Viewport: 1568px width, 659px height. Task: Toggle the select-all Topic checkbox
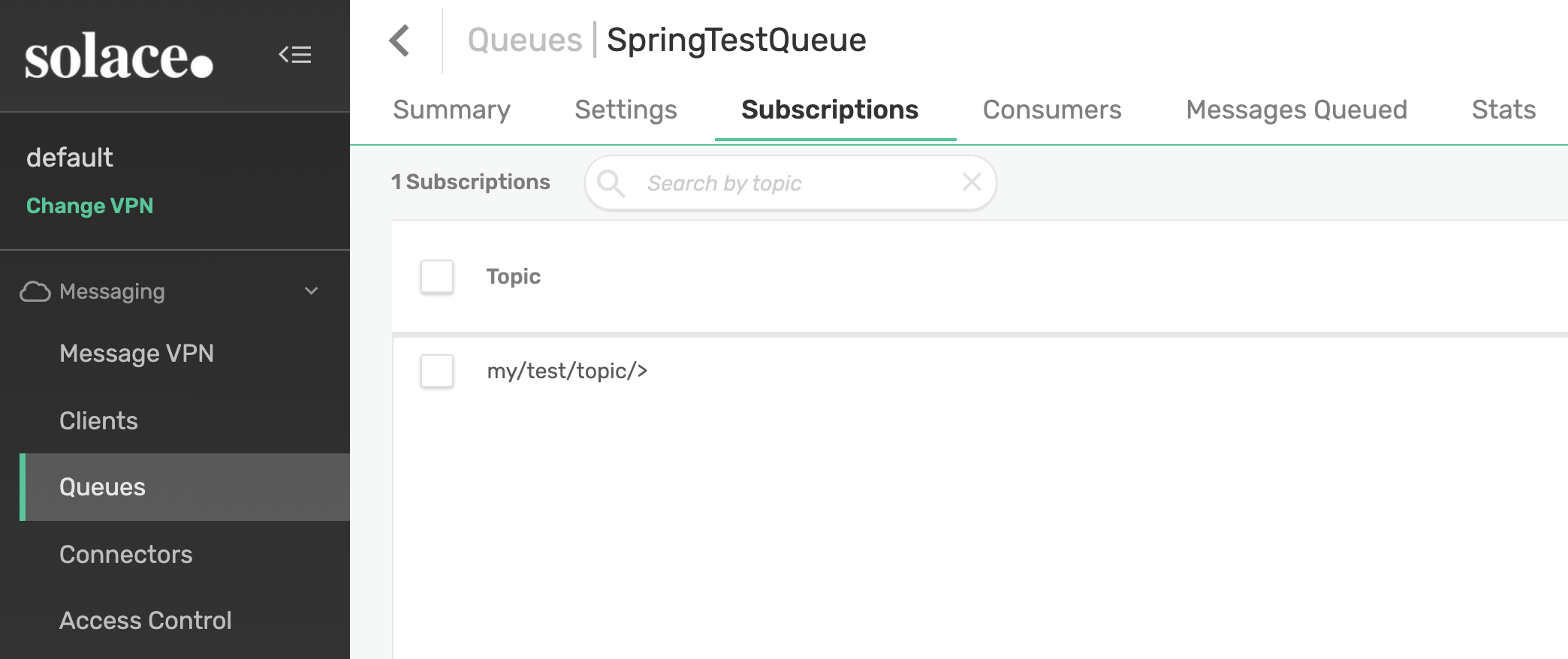(437, 276)
